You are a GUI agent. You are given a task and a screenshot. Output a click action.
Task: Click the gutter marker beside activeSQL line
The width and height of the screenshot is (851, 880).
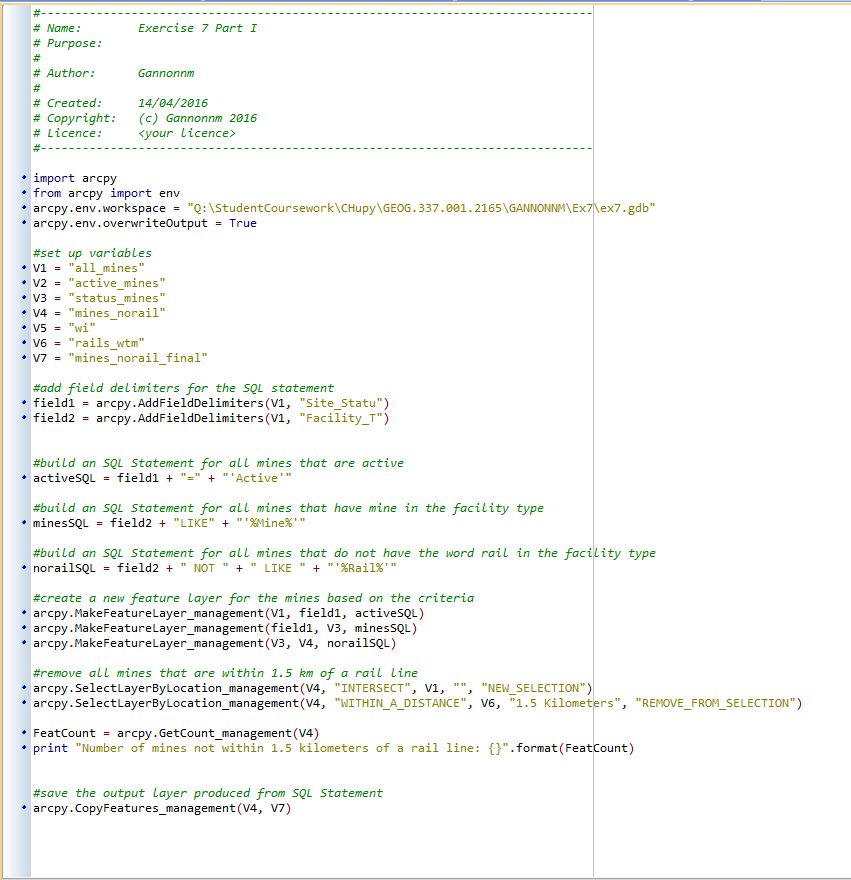tap(25, 477)
